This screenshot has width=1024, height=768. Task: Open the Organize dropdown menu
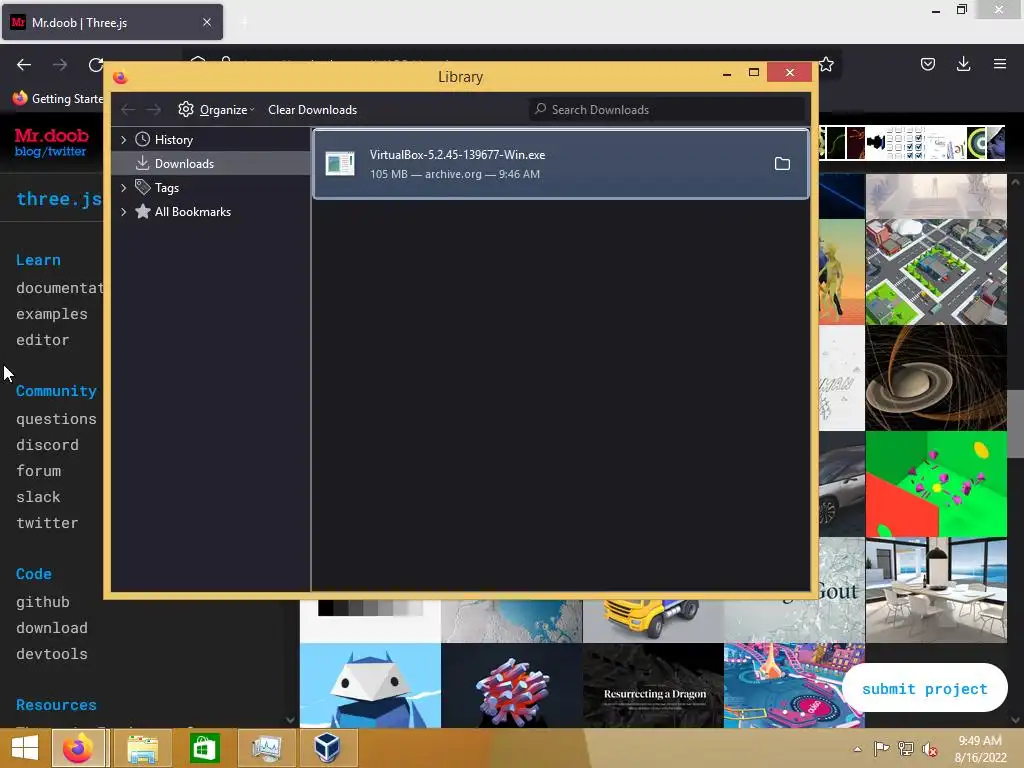216,110
